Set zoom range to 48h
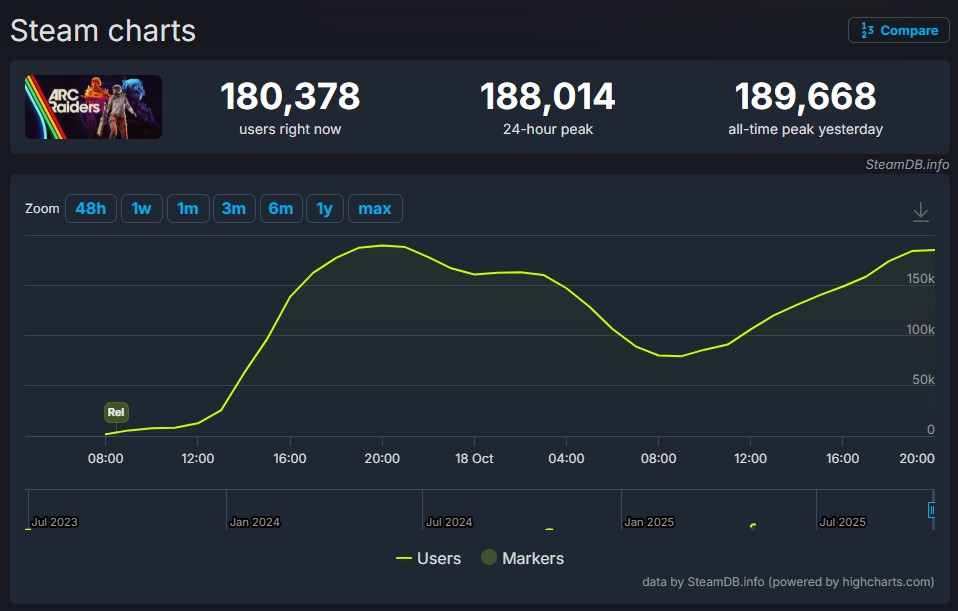Image resolution: width=958 pixels, height=611 pixels. point(90,208)
